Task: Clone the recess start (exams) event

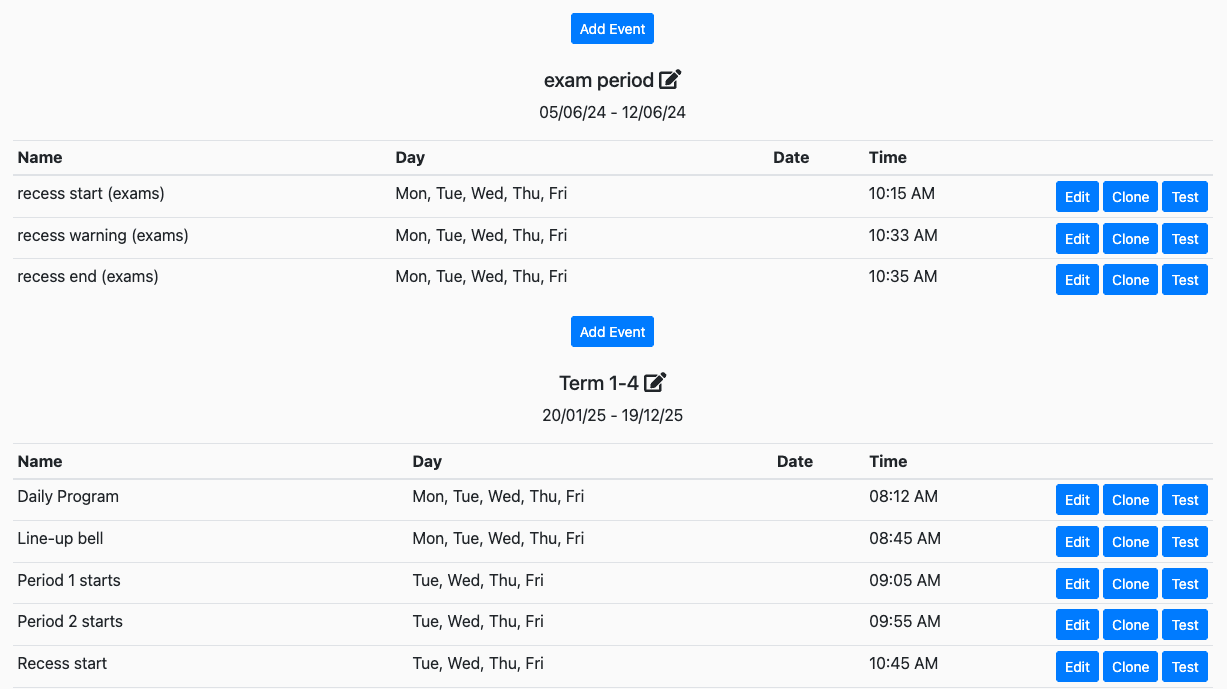Action: click(1130, 196)
